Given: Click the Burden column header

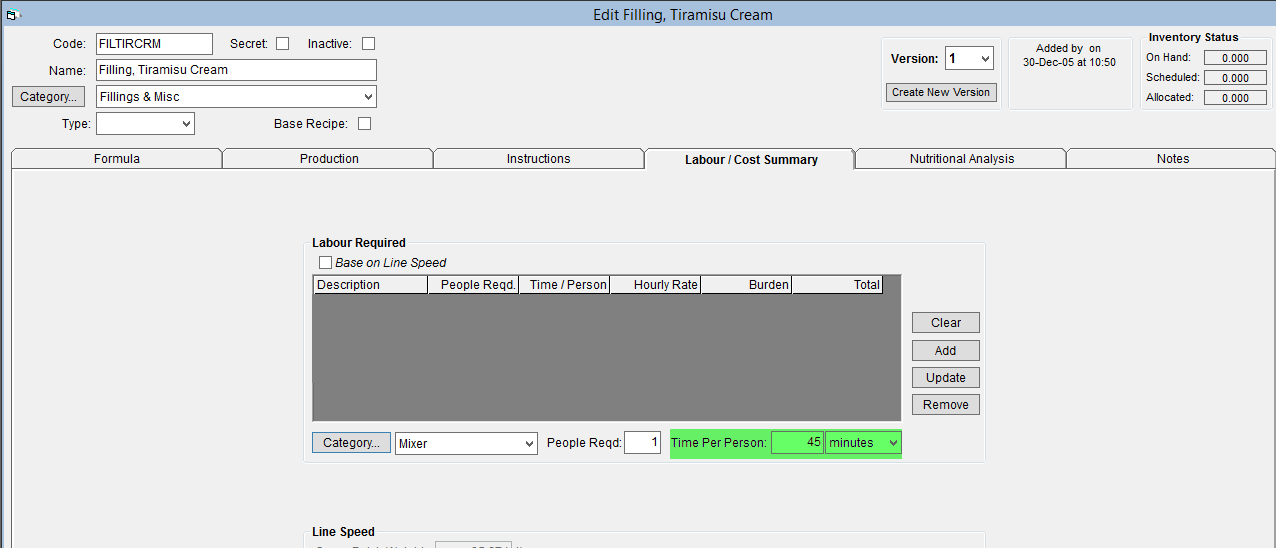Looking at the screenshot, I should pyautogui.click(x=746, y=285).
